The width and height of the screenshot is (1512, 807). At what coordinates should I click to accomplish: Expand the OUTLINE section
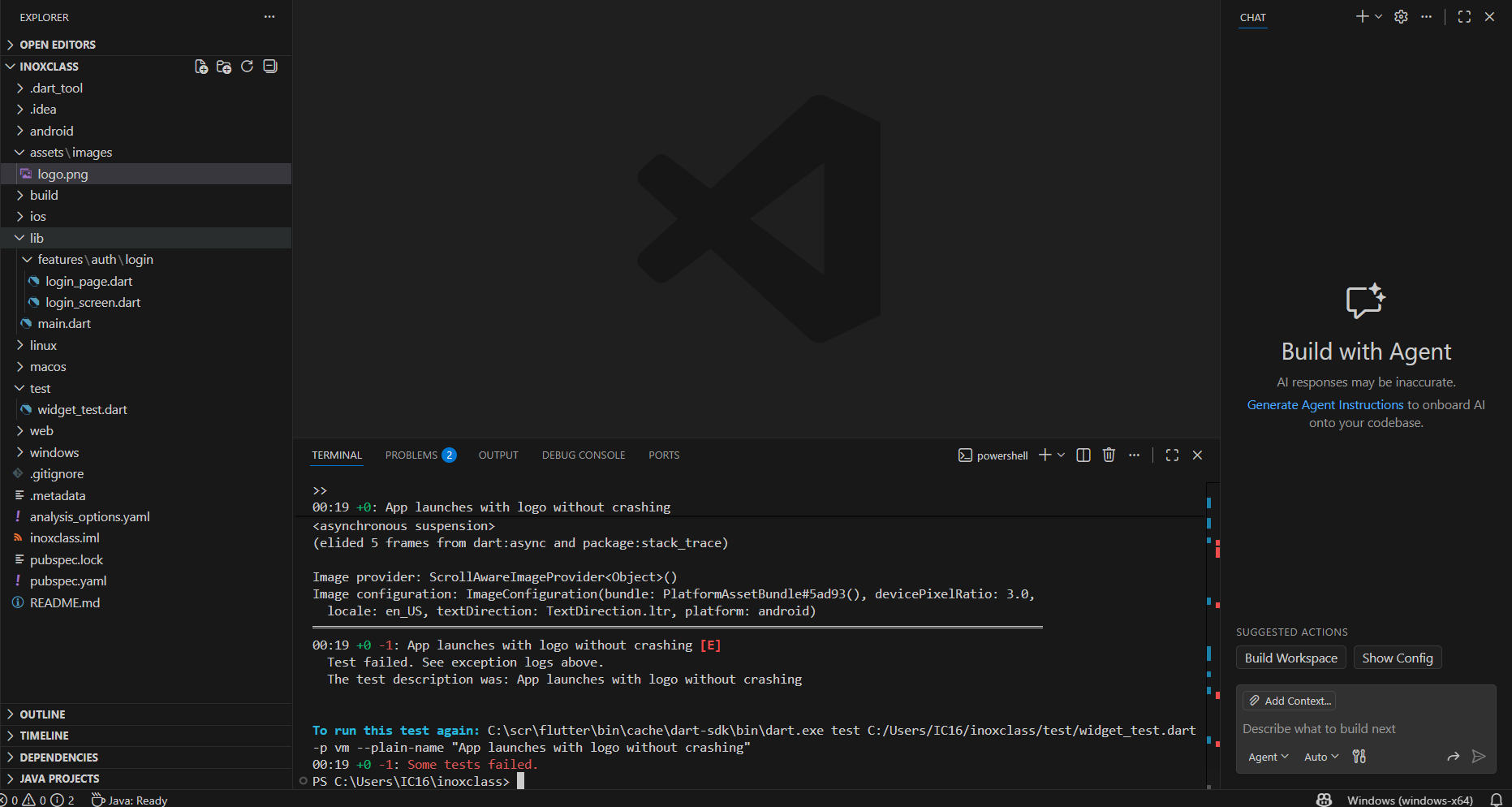tap(146, 714)
